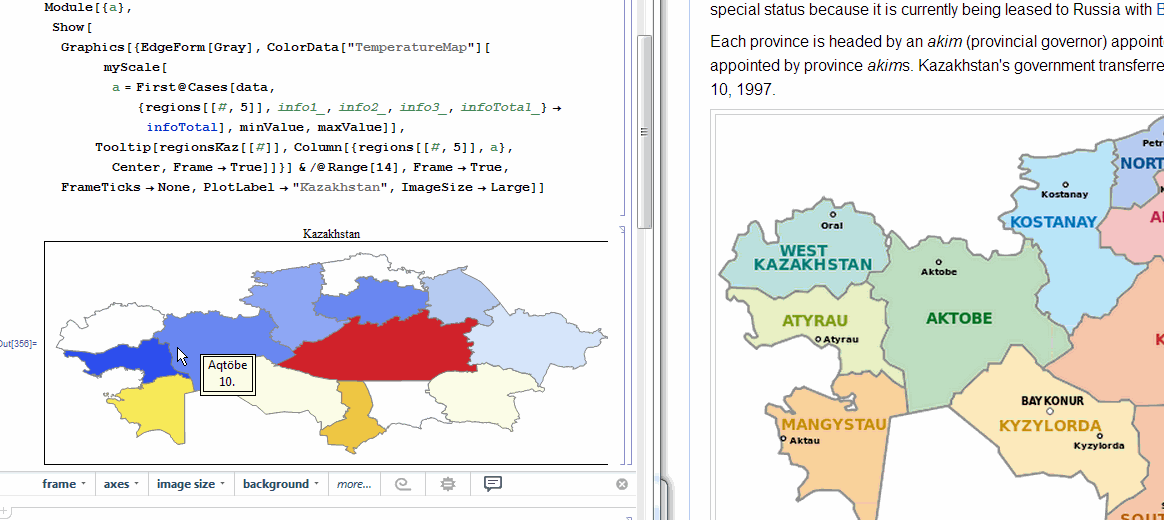Open the frame suggestion dropdown
The height and width of the screenshot is (520, 1164).
point(64,484)
